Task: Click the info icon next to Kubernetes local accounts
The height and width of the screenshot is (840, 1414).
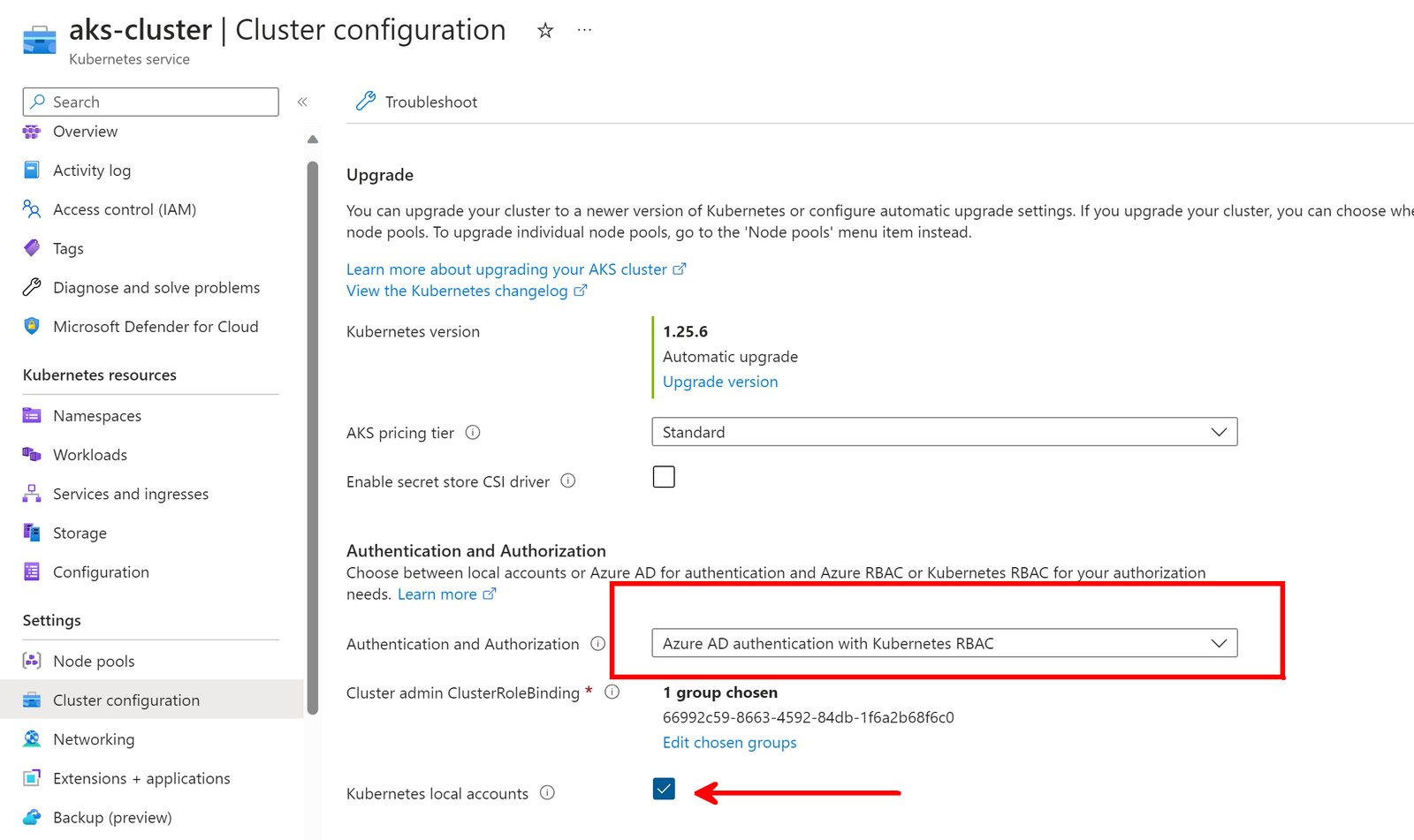Action: click(548, 793)
